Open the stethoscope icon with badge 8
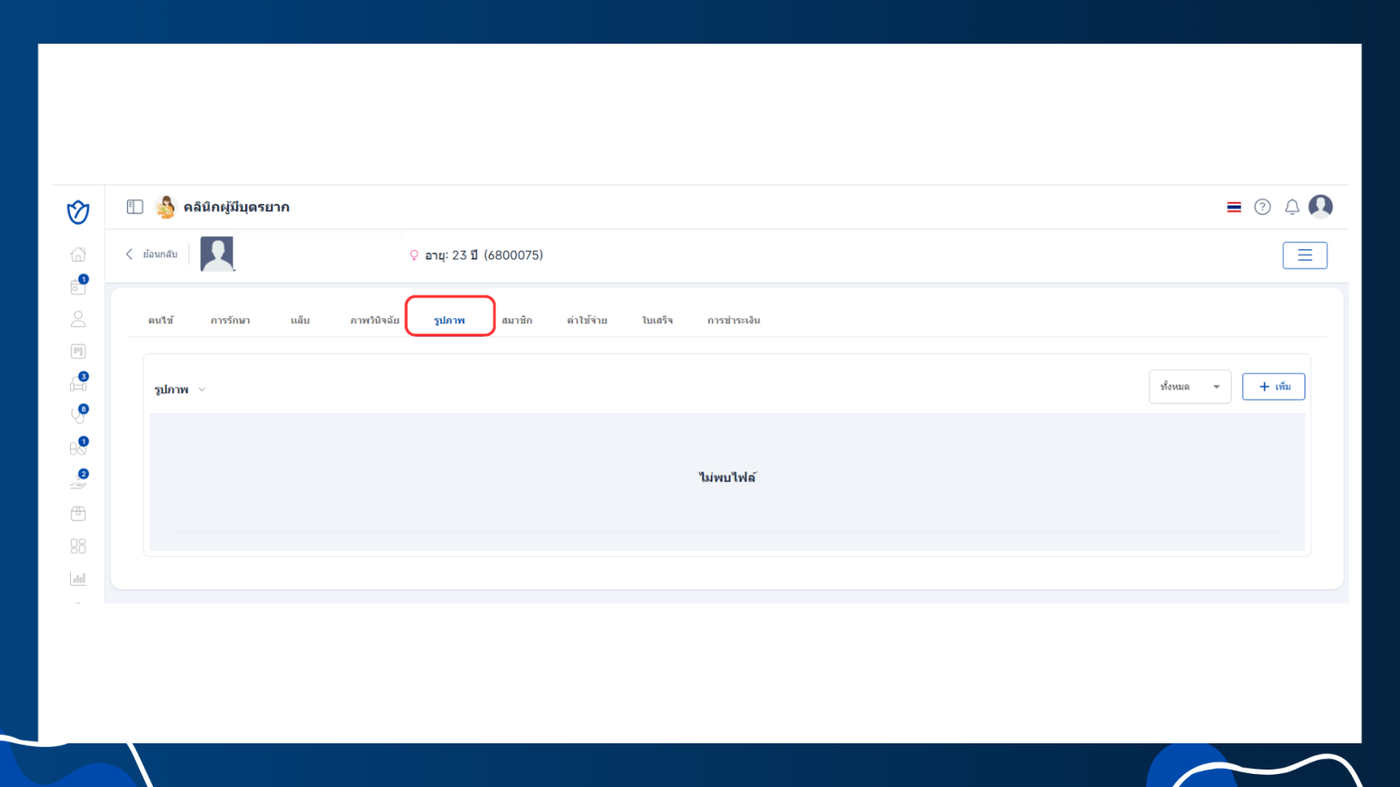This screenshot has height=787, width=1400. [78, 416]
